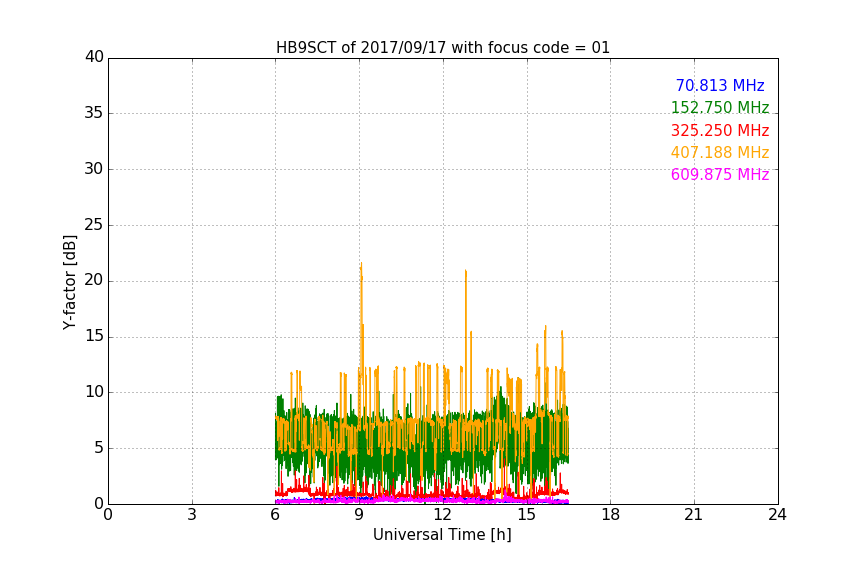
Task: Click the x-axis tick label 3
Action: (192, 515)
